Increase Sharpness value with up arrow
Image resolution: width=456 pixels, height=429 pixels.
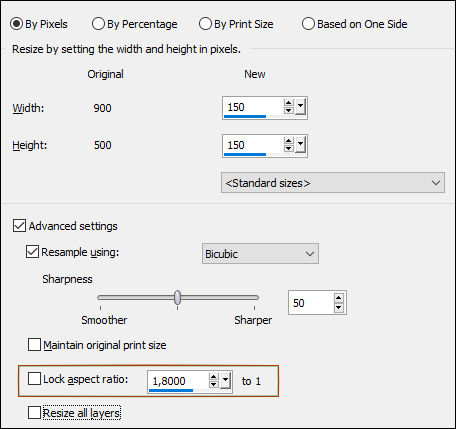(338, 298)
